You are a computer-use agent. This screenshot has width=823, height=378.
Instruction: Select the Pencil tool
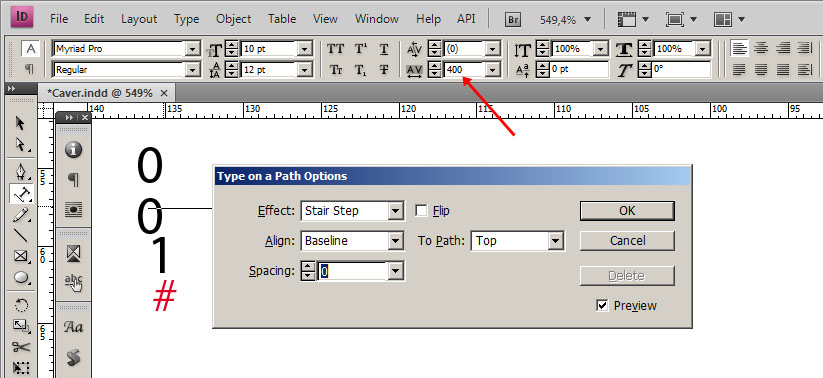tap(21, 215)
